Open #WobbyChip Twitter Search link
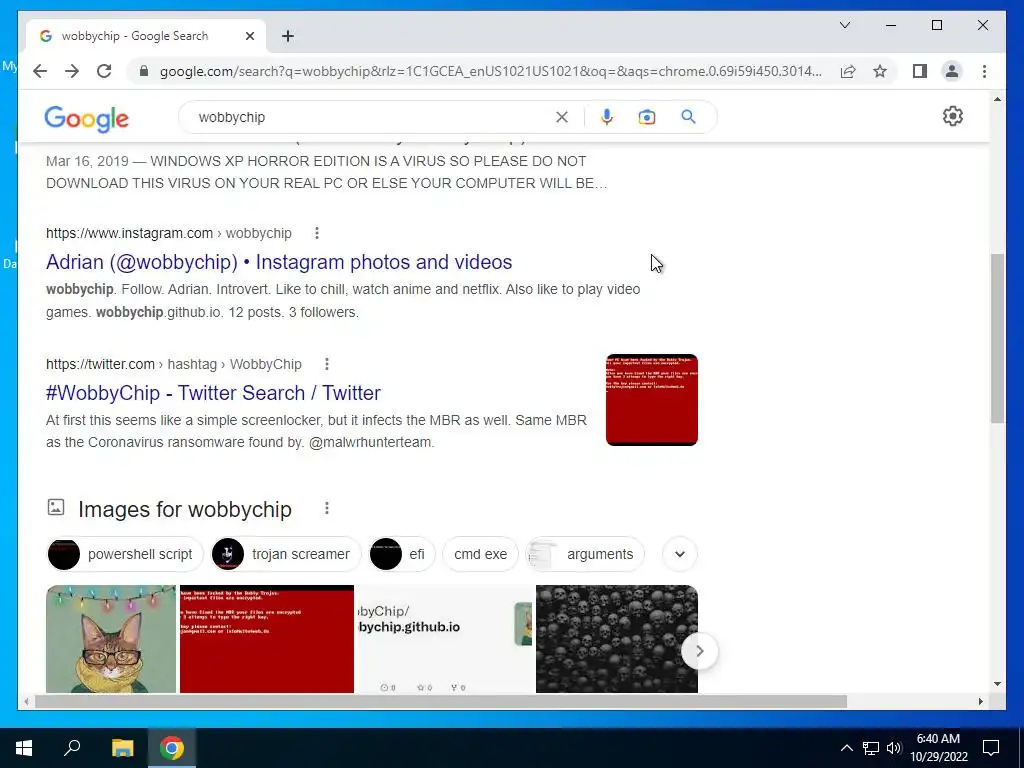 (213, 393)
